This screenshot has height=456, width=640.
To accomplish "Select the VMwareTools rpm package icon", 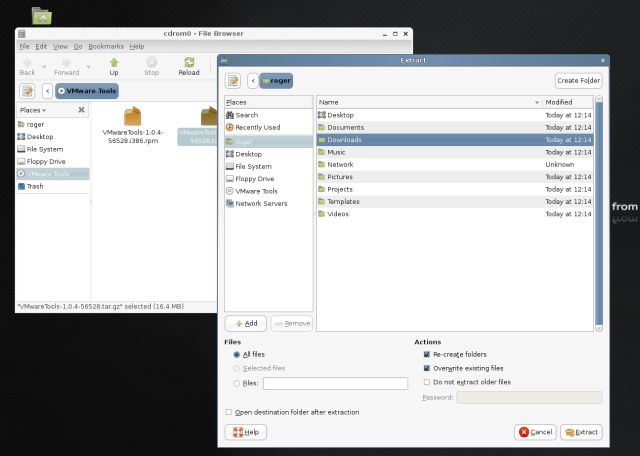I will coord(133,116).
